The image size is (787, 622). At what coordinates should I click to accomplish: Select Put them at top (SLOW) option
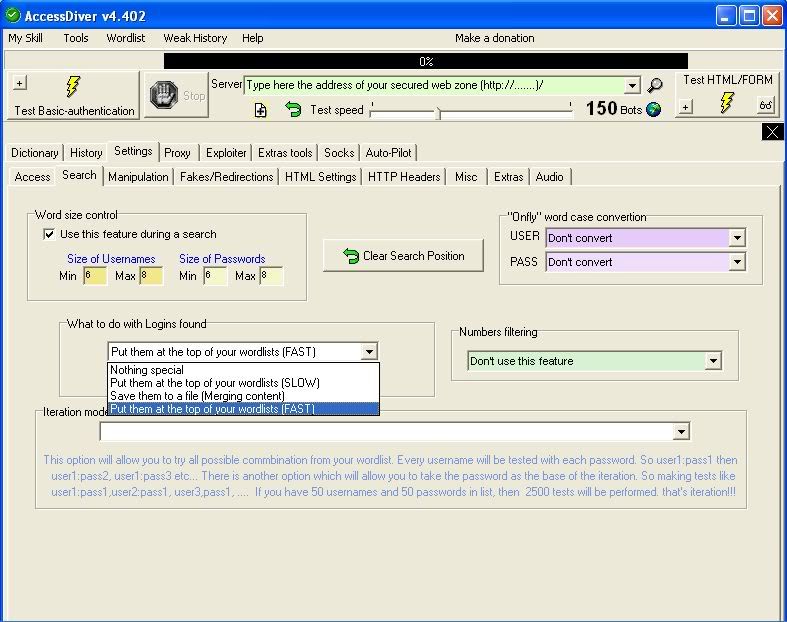(x=243, y=383)
